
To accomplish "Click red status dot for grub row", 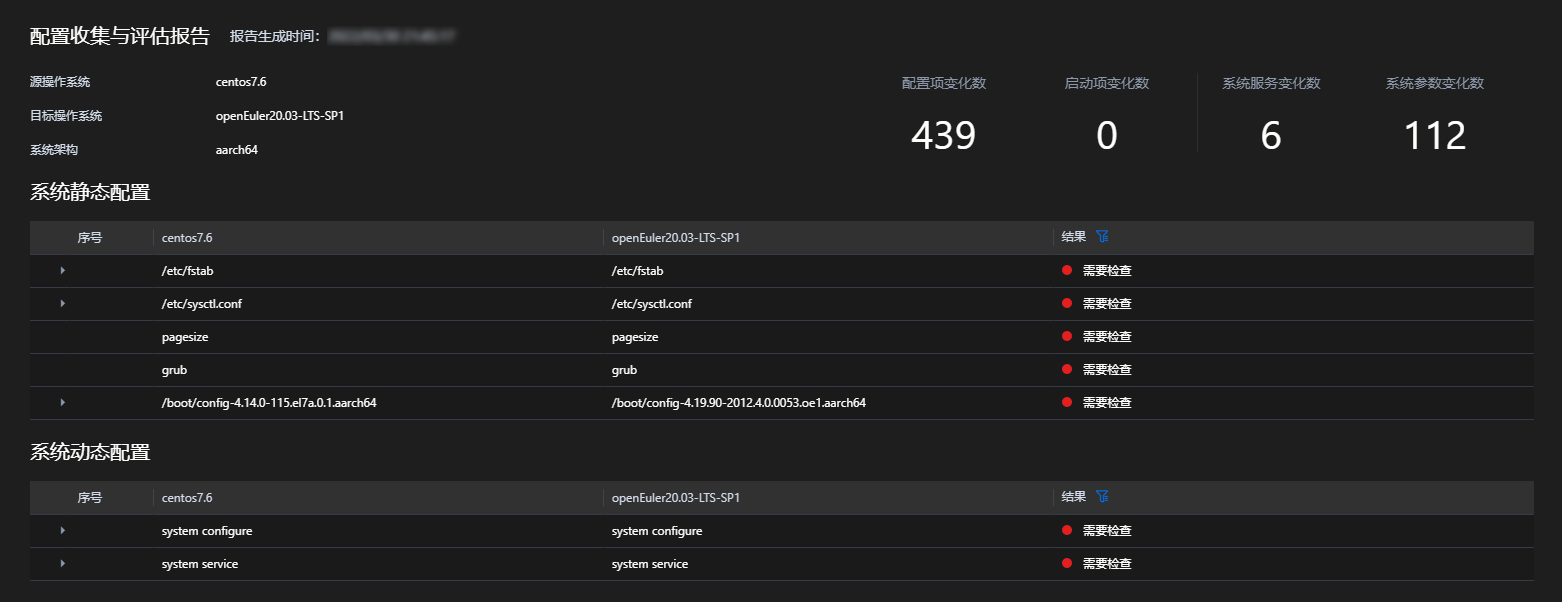I will click(1067, 370).
